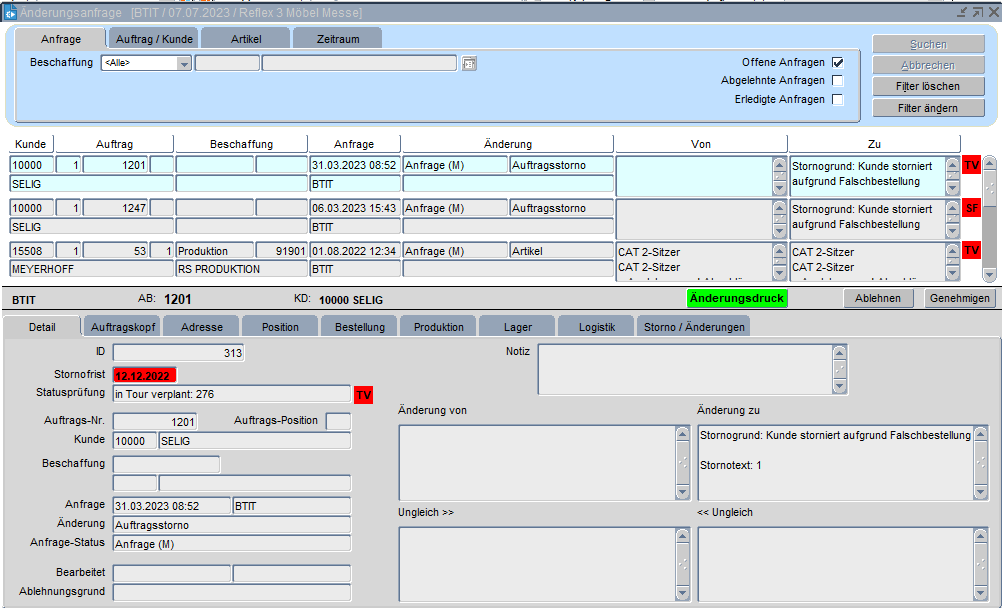Click the Anfrage column header in the list

(354, 144)
